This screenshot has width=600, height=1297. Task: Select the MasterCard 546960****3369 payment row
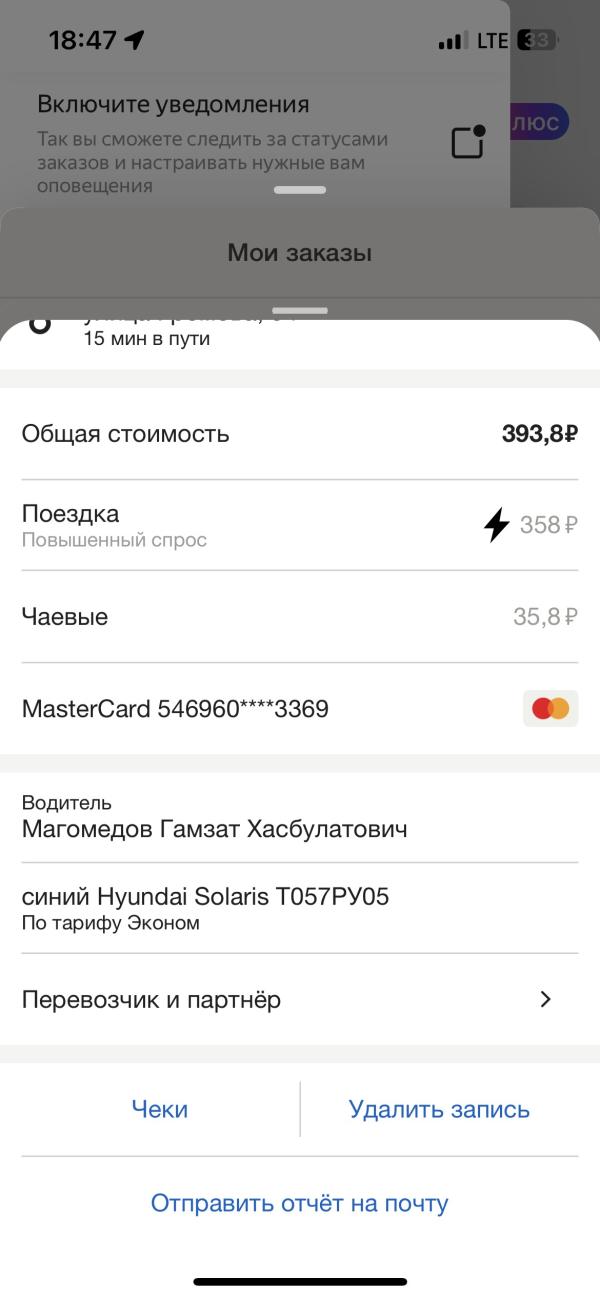pyautogui.click(x=300, y=709)
